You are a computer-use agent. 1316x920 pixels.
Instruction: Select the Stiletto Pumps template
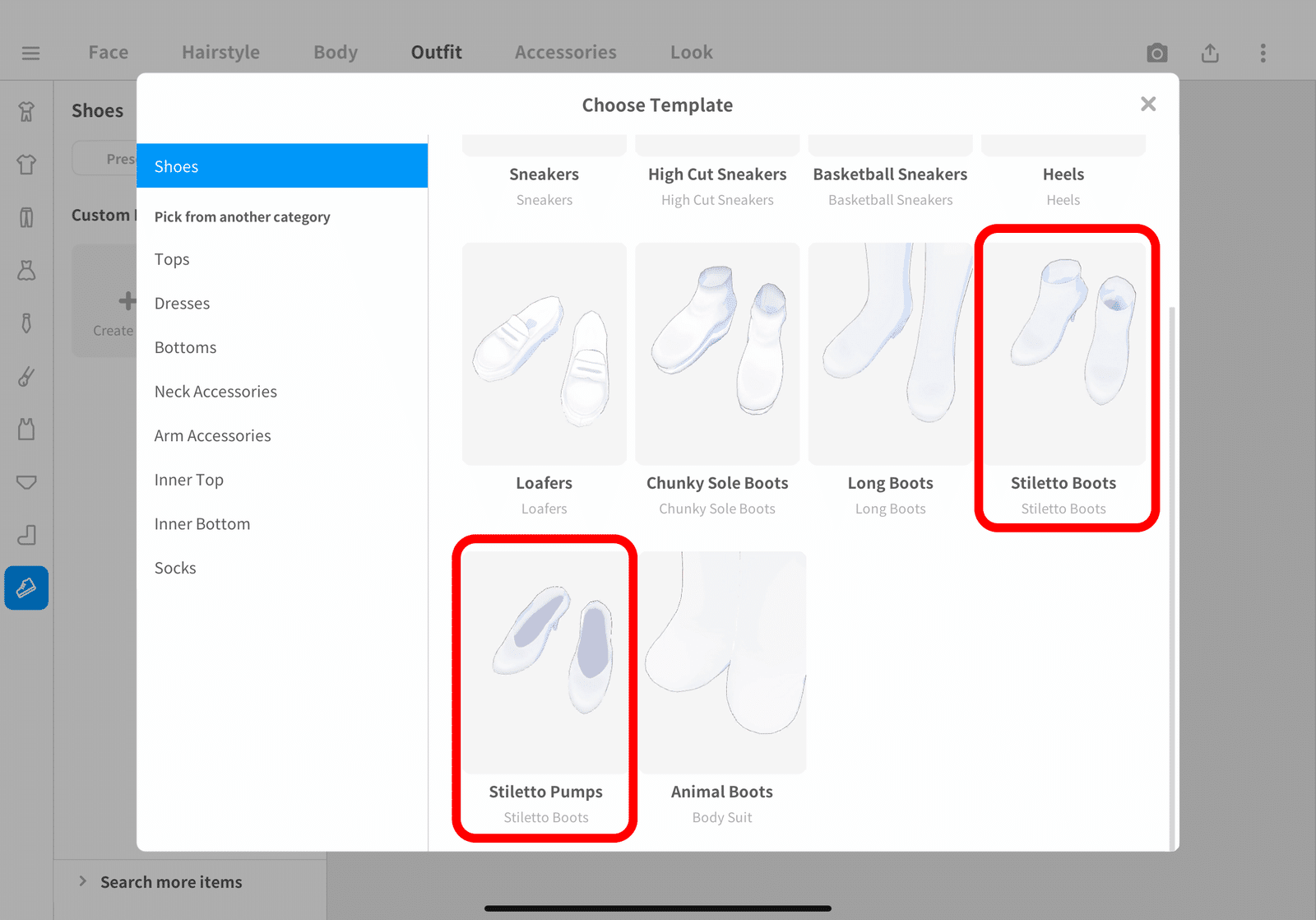[544, 662]
